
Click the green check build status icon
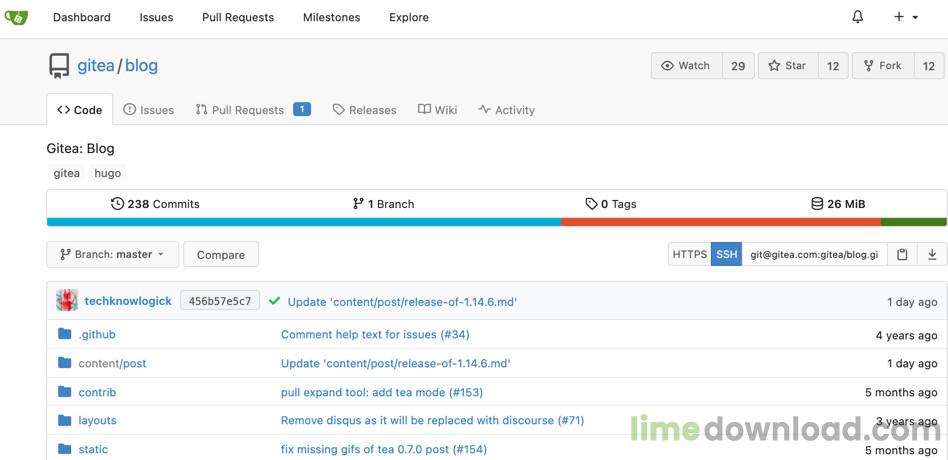coord(274,300)
